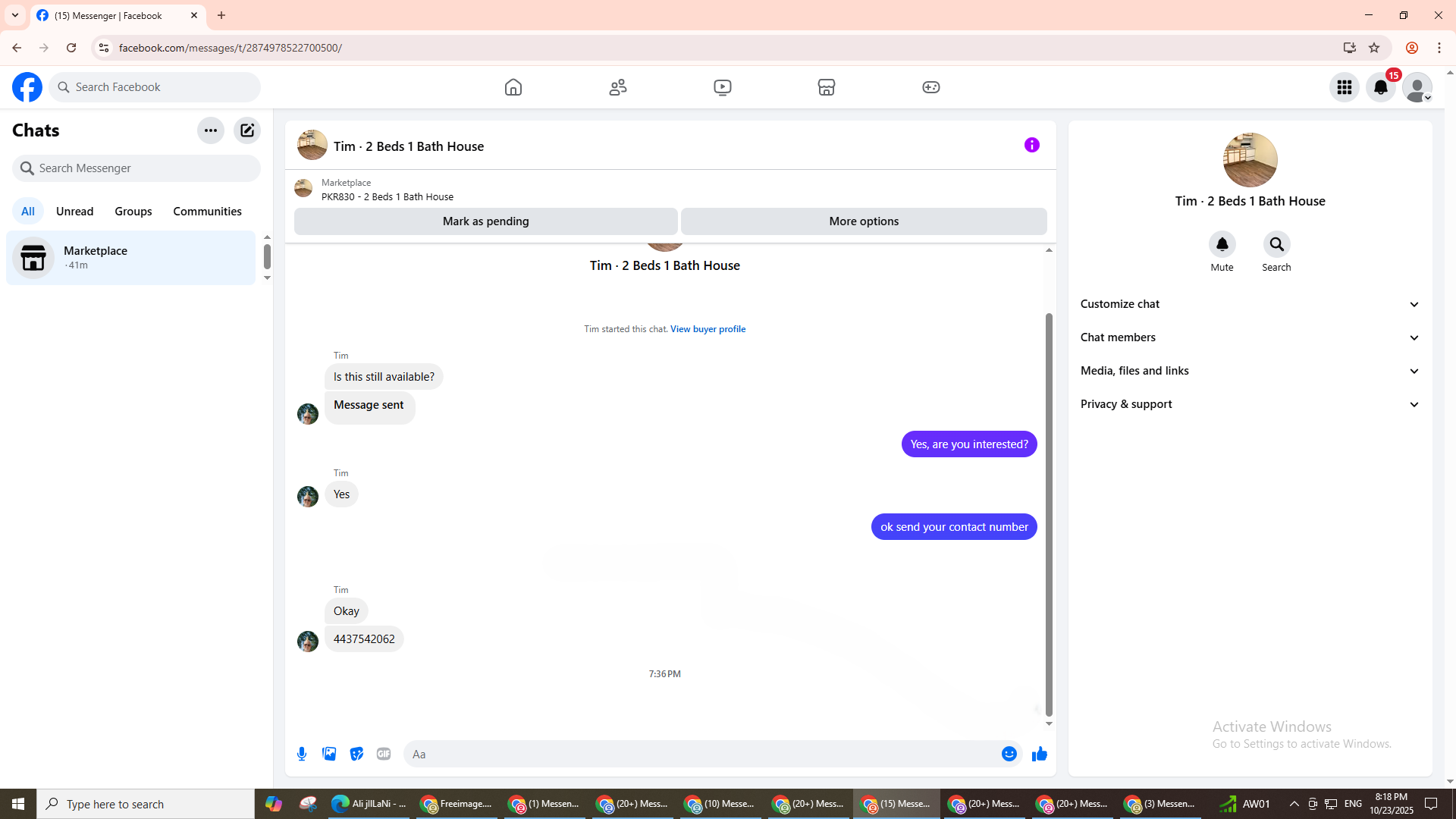This screenshot has width=1456, height=819.
Task: Switch to the Communities tab
Action: [x=207, y=212]
